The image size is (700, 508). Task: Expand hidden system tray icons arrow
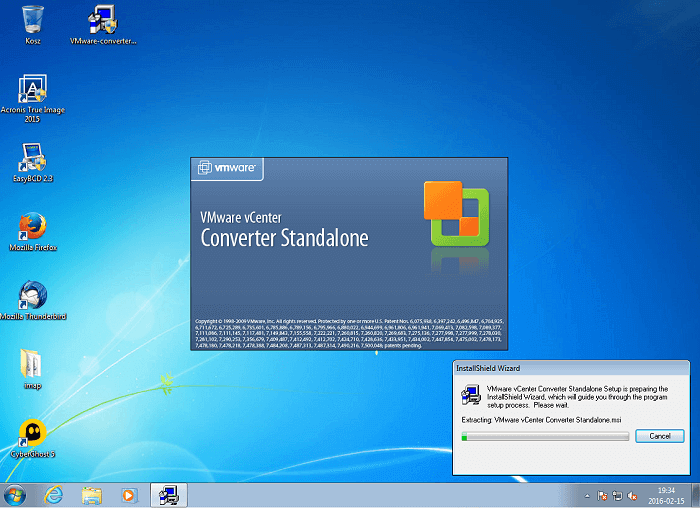pyautogui.click(x=587, y=495)
